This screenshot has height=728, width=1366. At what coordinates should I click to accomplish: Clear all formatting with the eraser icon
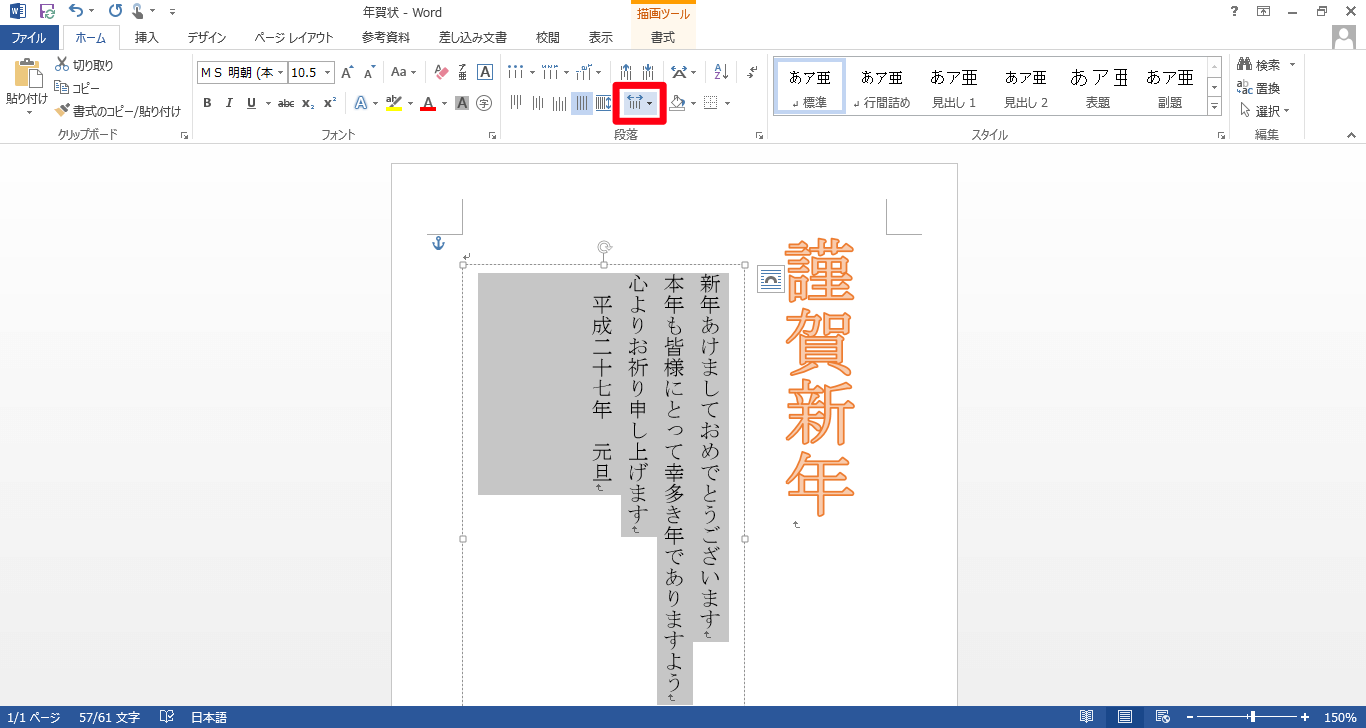pos(441,72)
